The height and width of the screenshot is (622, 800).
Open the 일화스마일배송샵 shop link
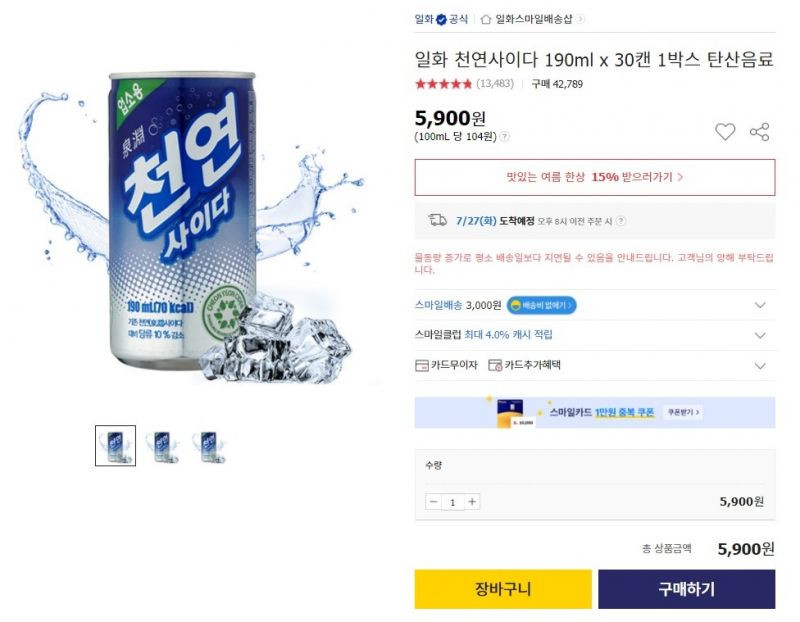click(534, 19)
